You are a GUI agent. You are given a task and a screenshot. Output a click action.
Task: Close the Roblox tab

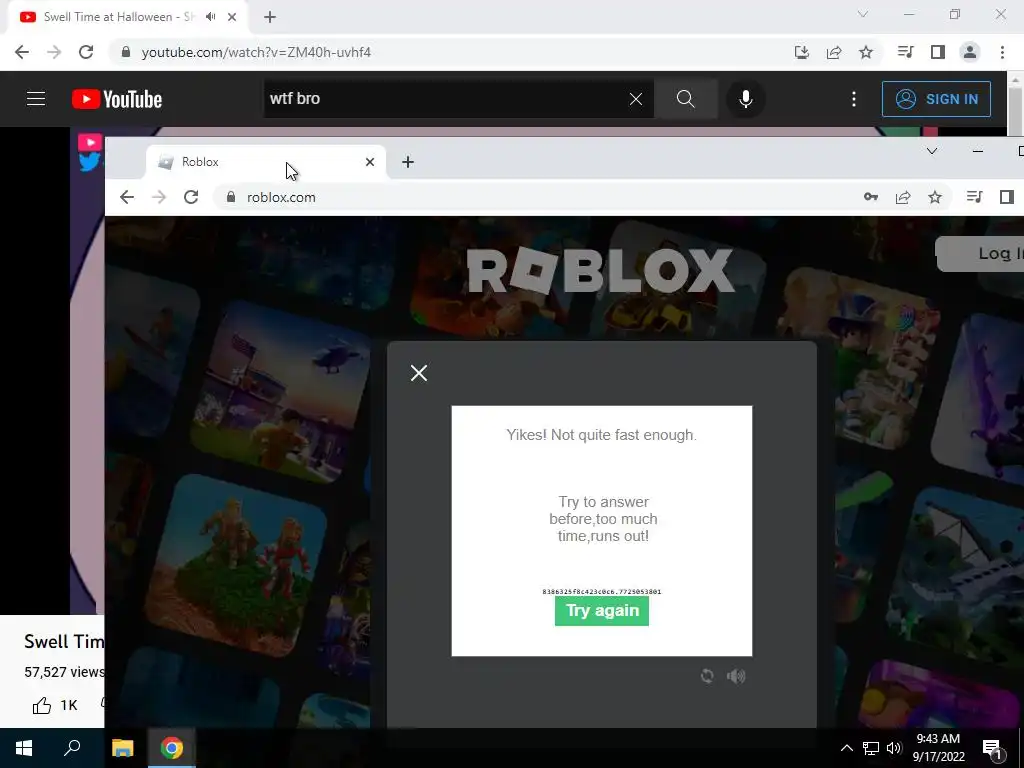point(370,162)
